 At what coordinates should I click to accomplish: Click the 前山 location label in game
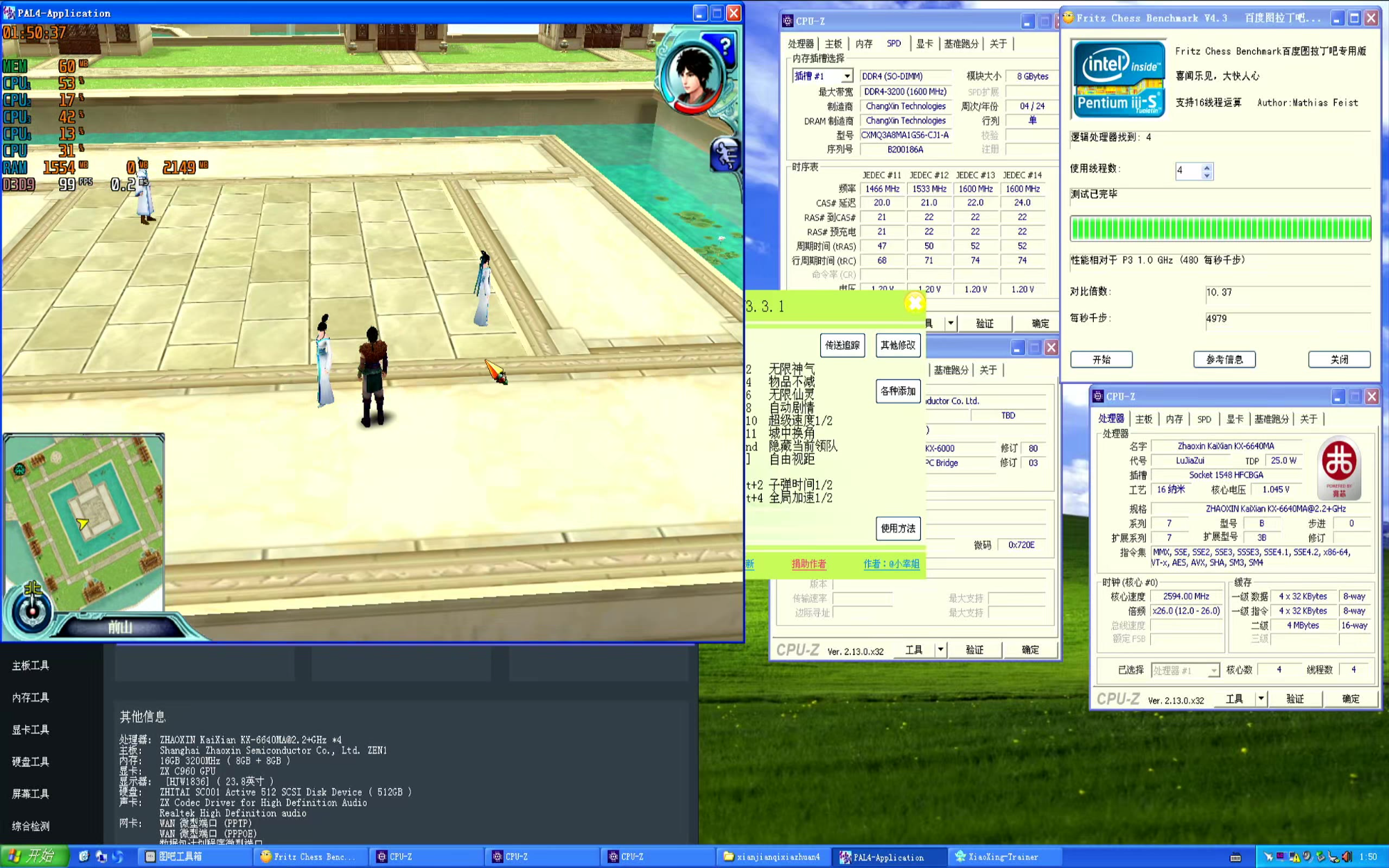tap(120, 628)
